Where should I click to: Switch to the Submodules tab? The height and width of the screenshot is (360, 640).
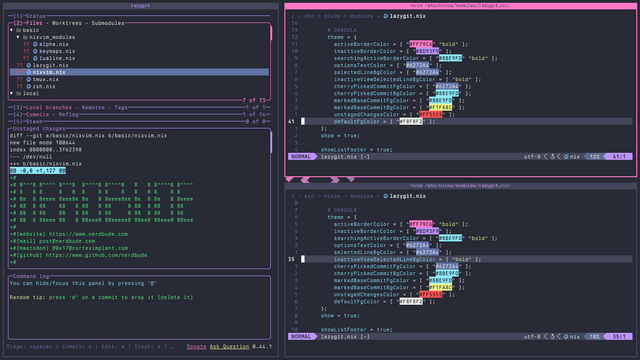click(108, 23)
